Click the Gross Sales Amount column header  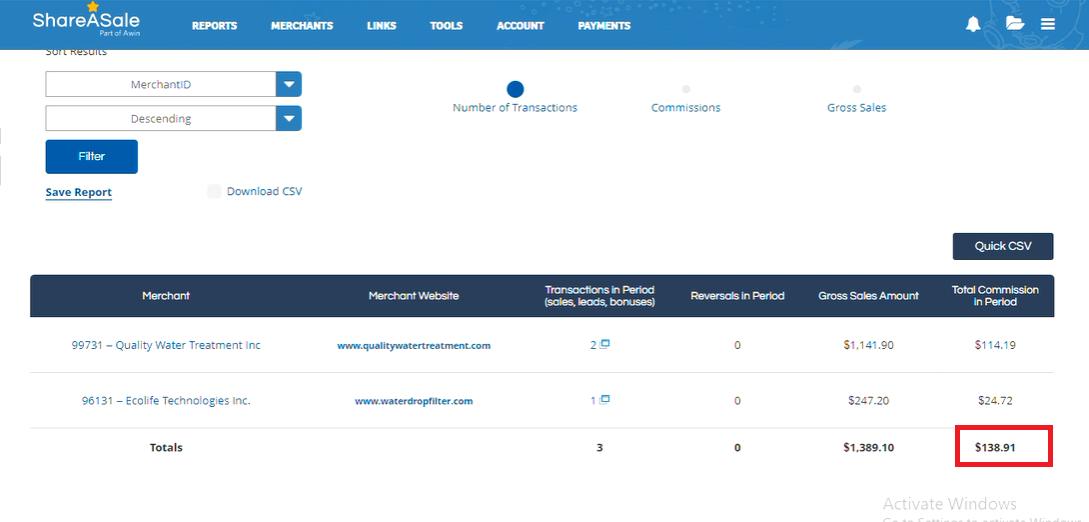[868, 296]
